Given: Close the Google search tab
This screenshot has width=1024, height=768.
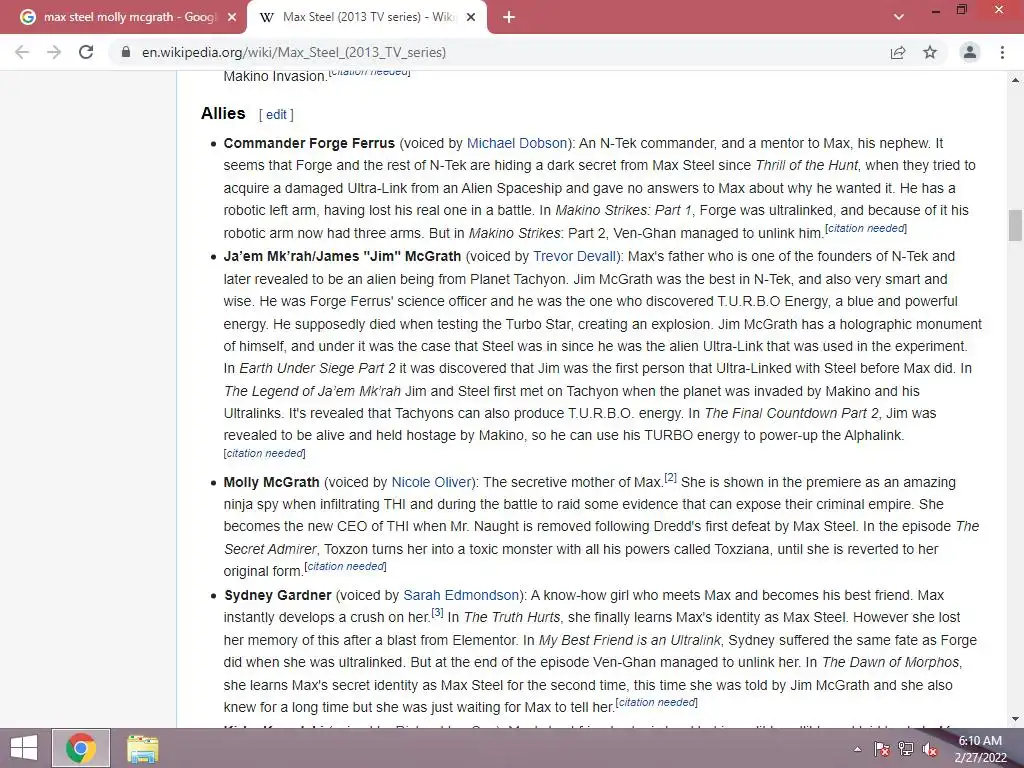Looking at the screenshot, I should click(x=232, y=17).
